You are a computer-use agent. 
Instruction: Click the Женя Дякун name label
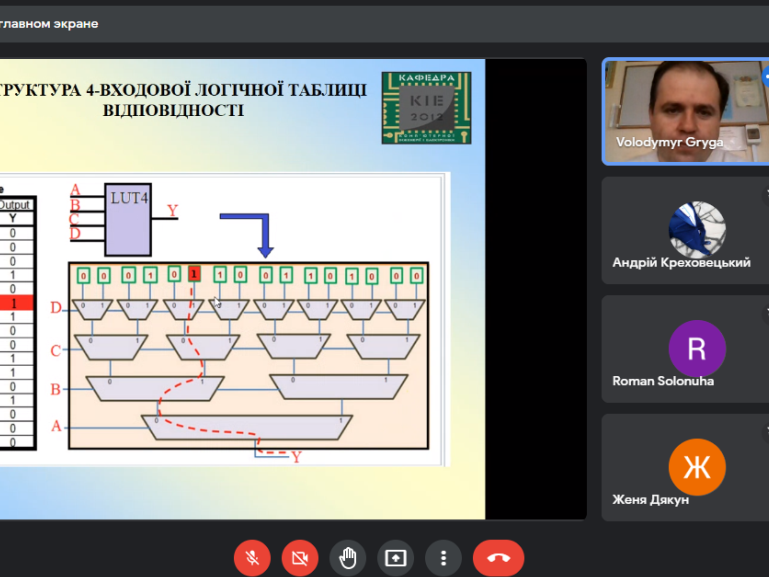point(651,500)
